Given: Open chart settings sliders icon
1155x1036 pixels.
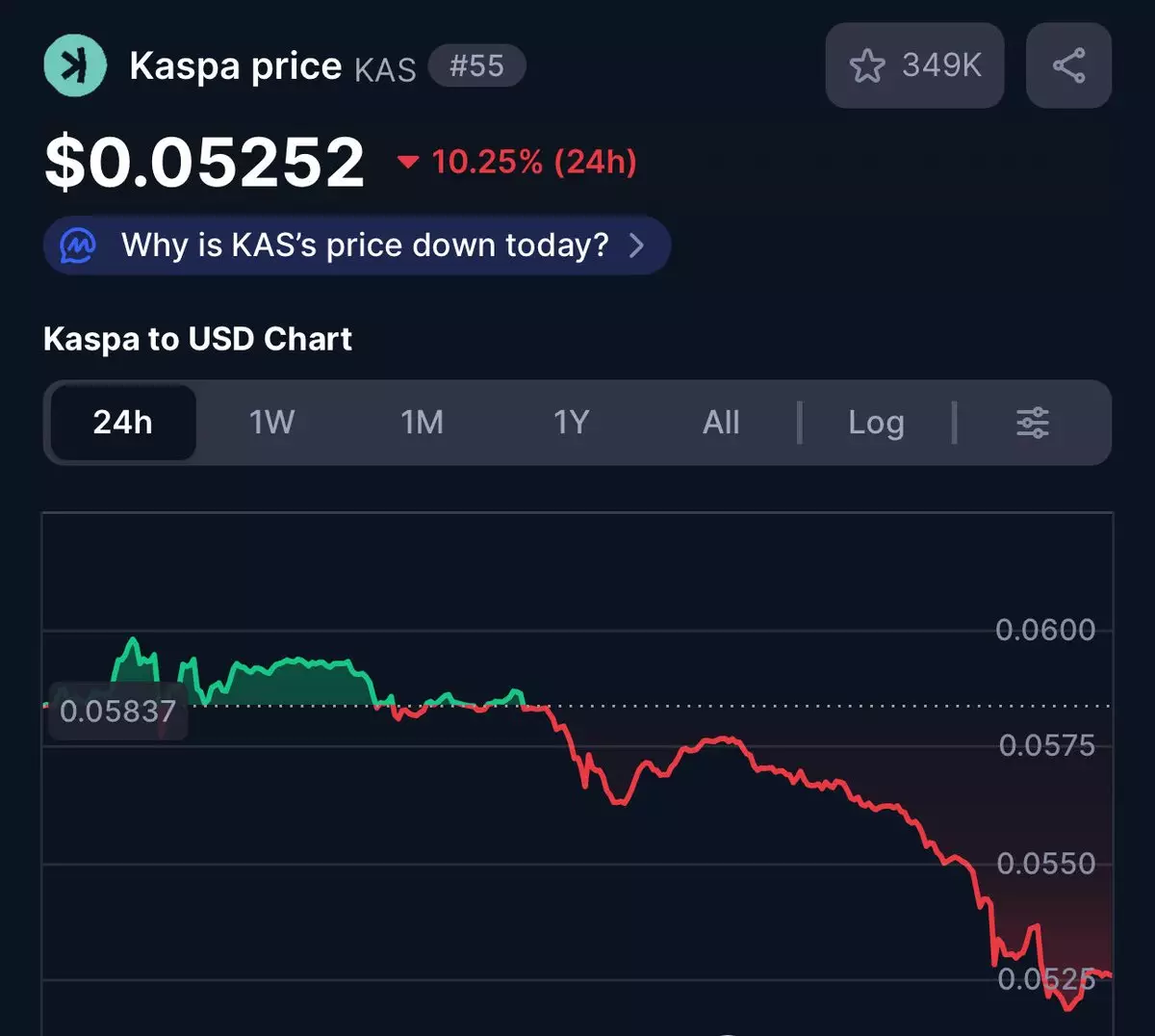Looking at the screenshot, I should click(1033, 423).
